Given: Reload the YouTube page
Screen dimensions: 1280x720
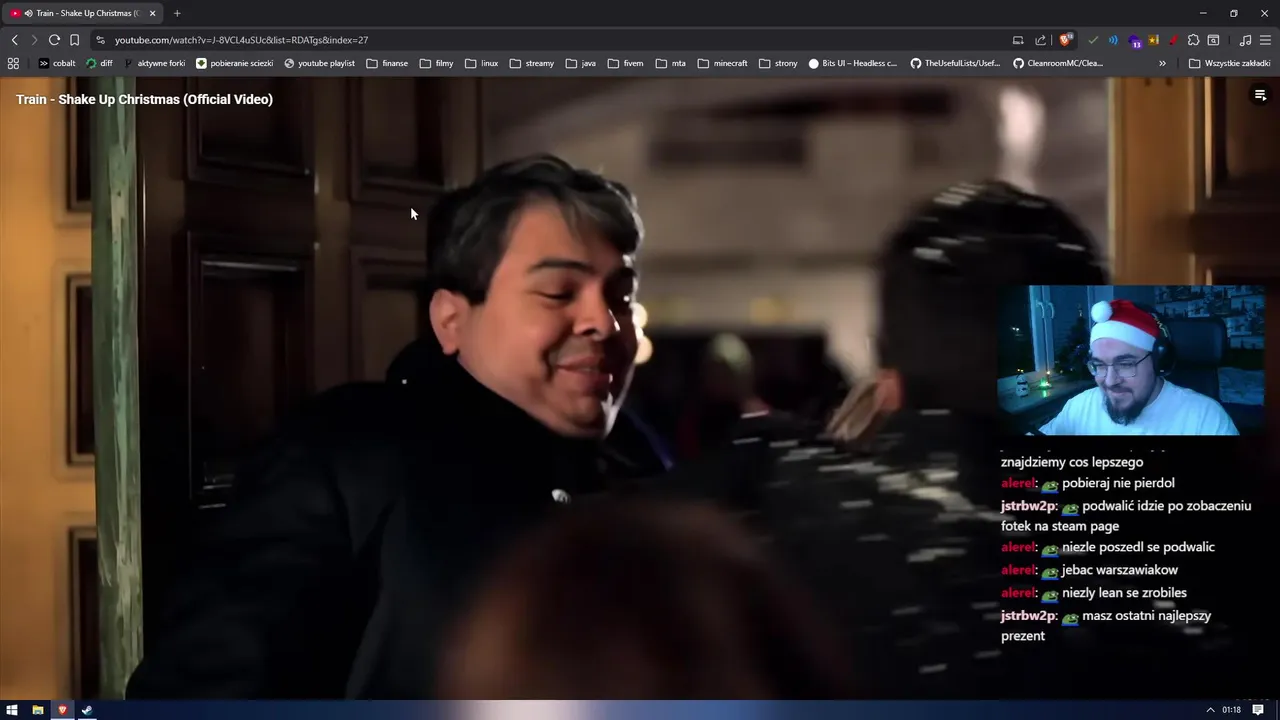Looking at the screenshot, I should [x=54, y=40].
